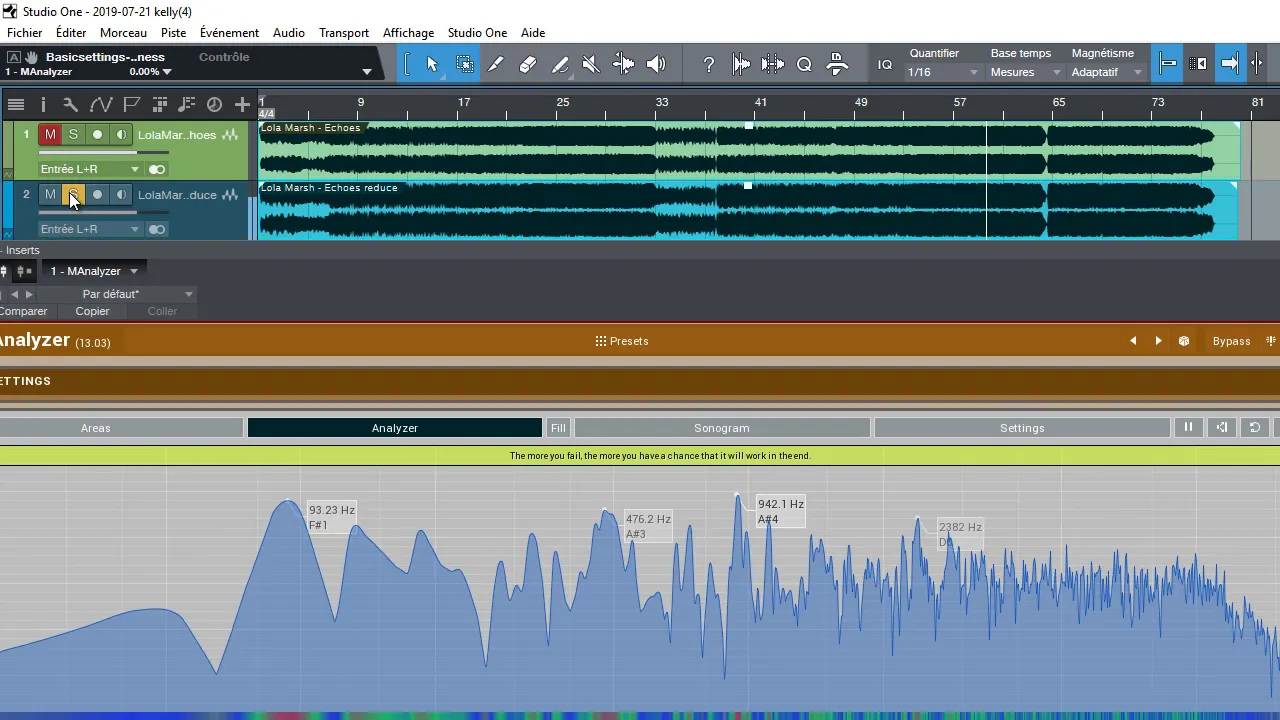
Task: Go to the previous preset with the left arrow
Action: click(x=1133, y=341)
